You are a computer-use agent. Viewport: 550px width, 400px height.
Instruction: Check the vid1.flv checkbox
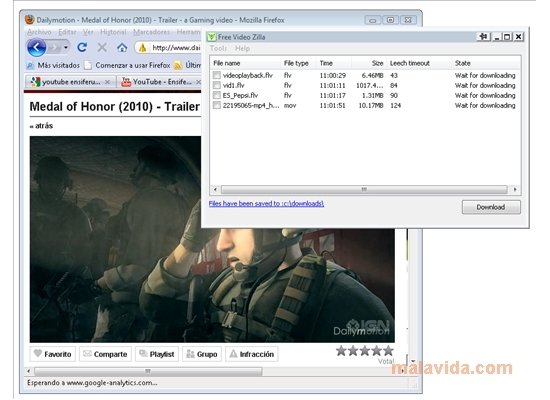coord(217,85)
